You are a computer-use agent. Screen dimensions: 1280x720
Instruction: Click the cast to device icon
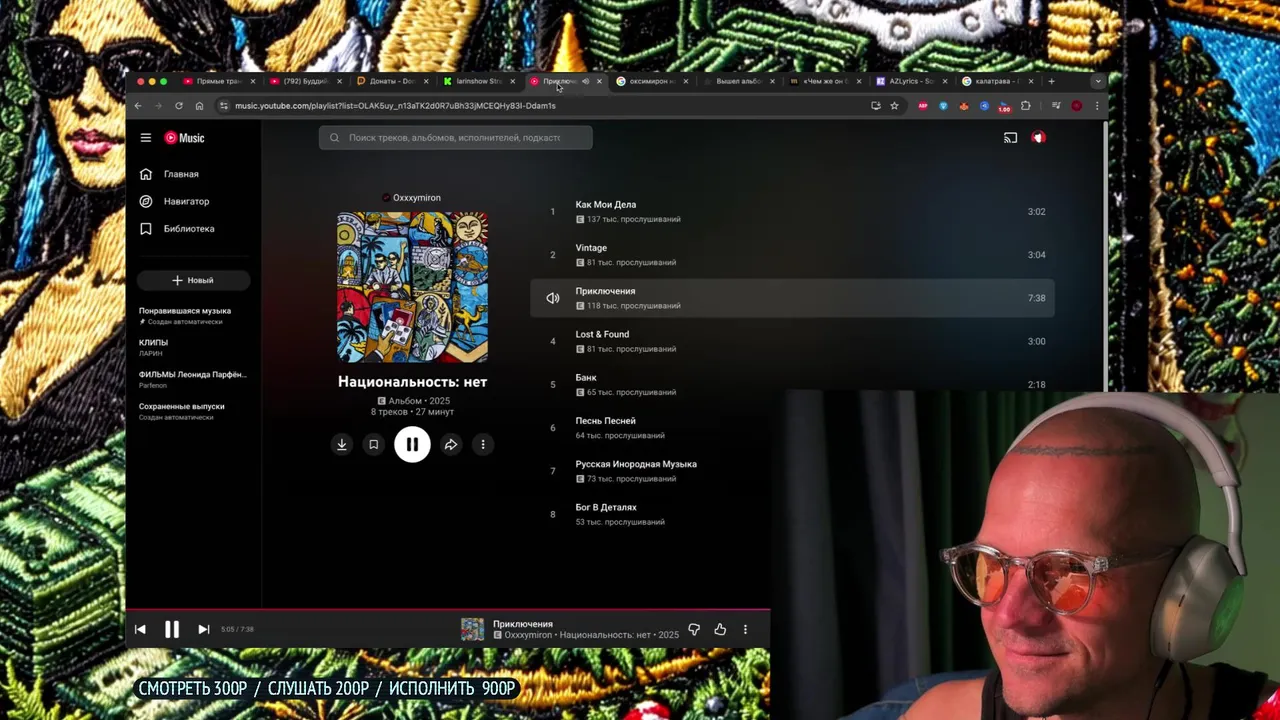1010,138
